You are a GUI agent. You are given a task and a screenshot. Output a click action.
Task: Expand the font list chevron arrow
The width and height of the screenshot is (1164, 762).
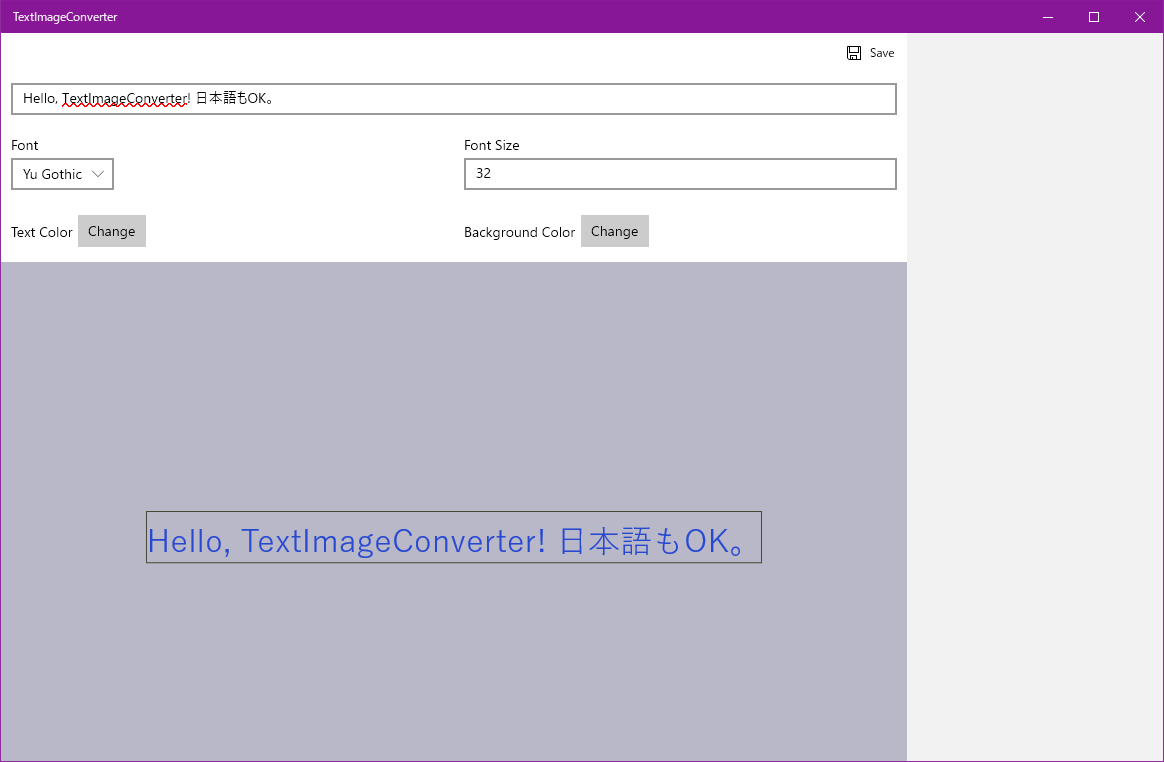click(x=98, y=174)
